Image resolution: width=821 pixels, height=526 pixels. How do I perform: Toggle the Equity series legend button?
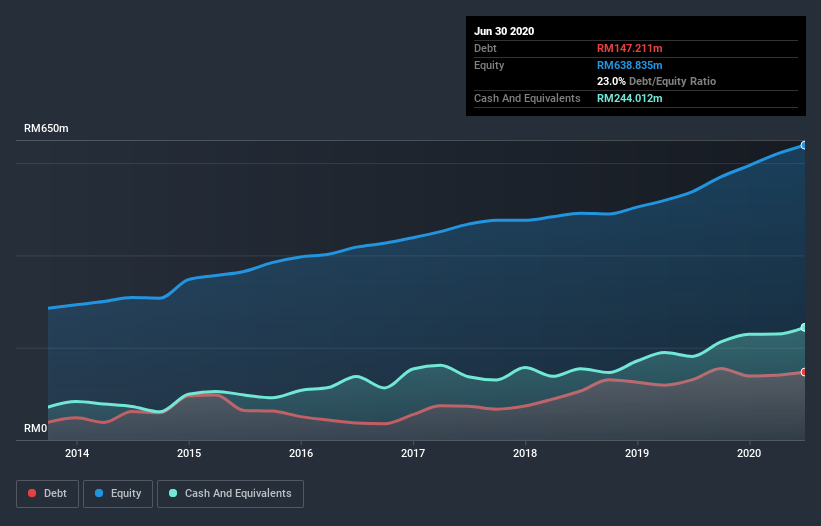click(118, 493)
